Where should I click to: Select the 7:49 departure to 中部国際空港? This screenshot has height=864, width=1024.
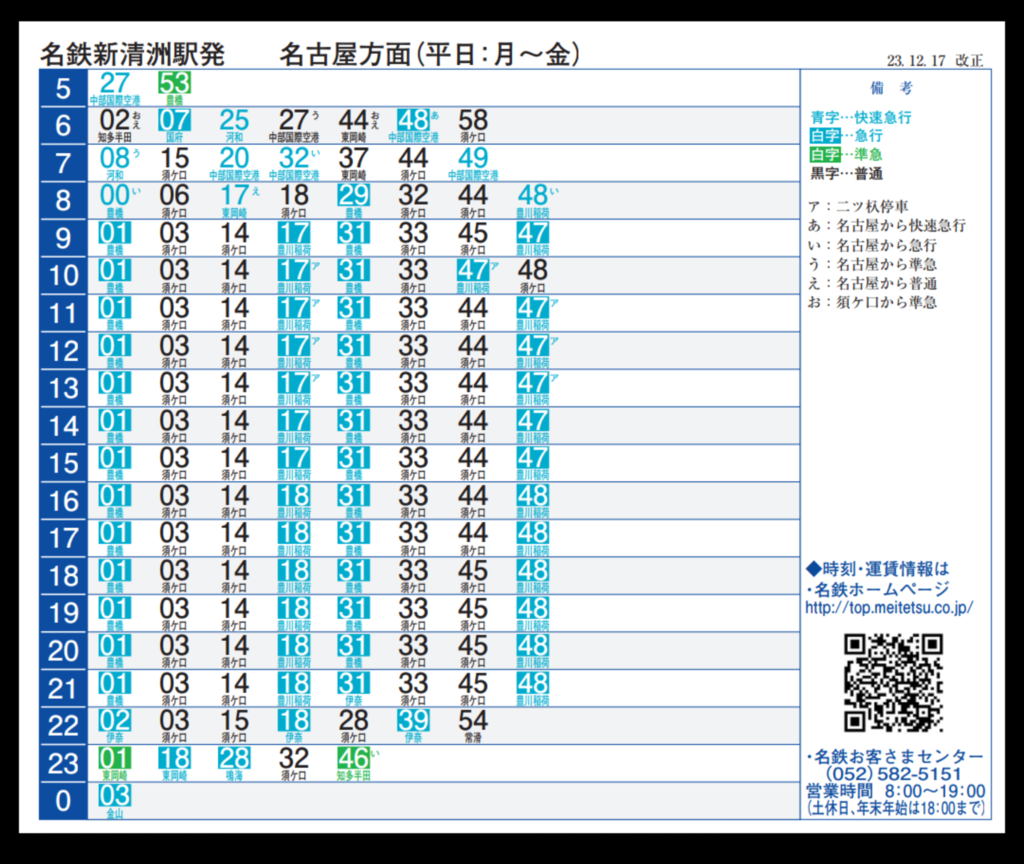point(473,163)
